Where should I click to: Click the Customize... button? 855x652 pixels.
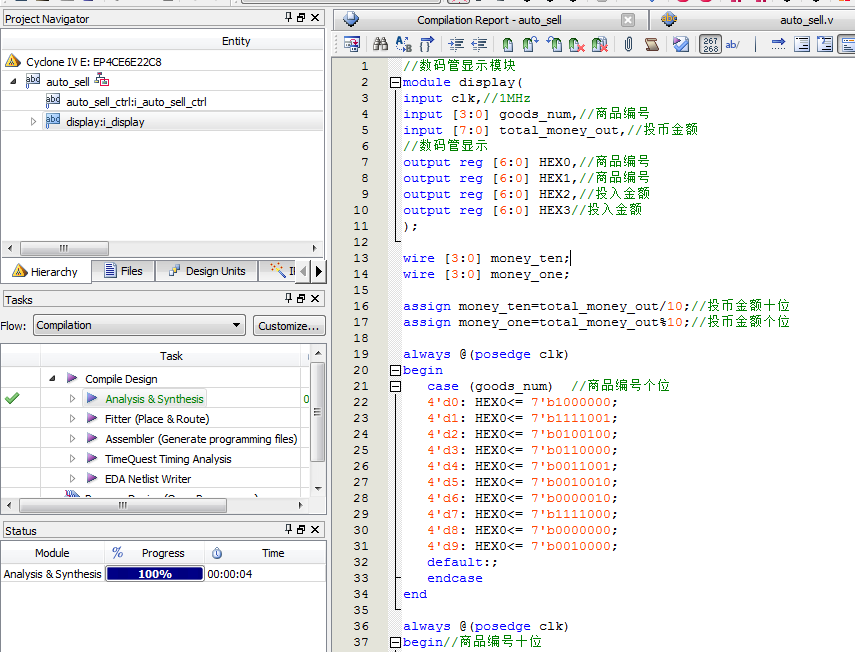tap(288, 325)
